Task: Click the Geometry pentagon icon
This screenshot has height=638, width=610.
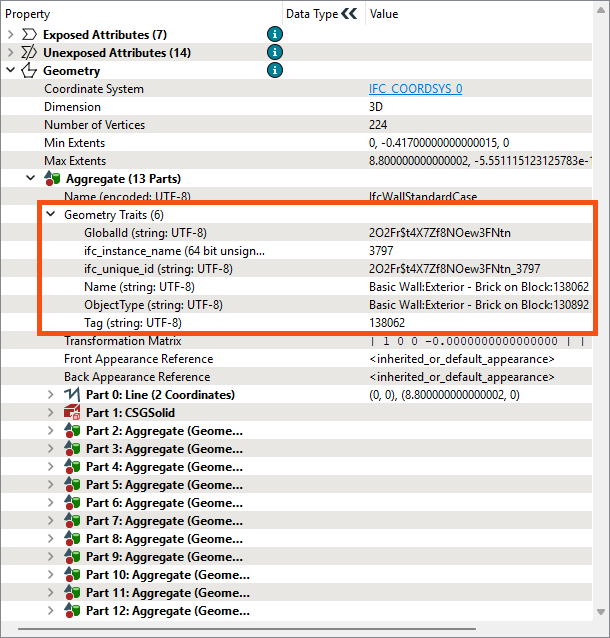Action: (x=29, y=71)
